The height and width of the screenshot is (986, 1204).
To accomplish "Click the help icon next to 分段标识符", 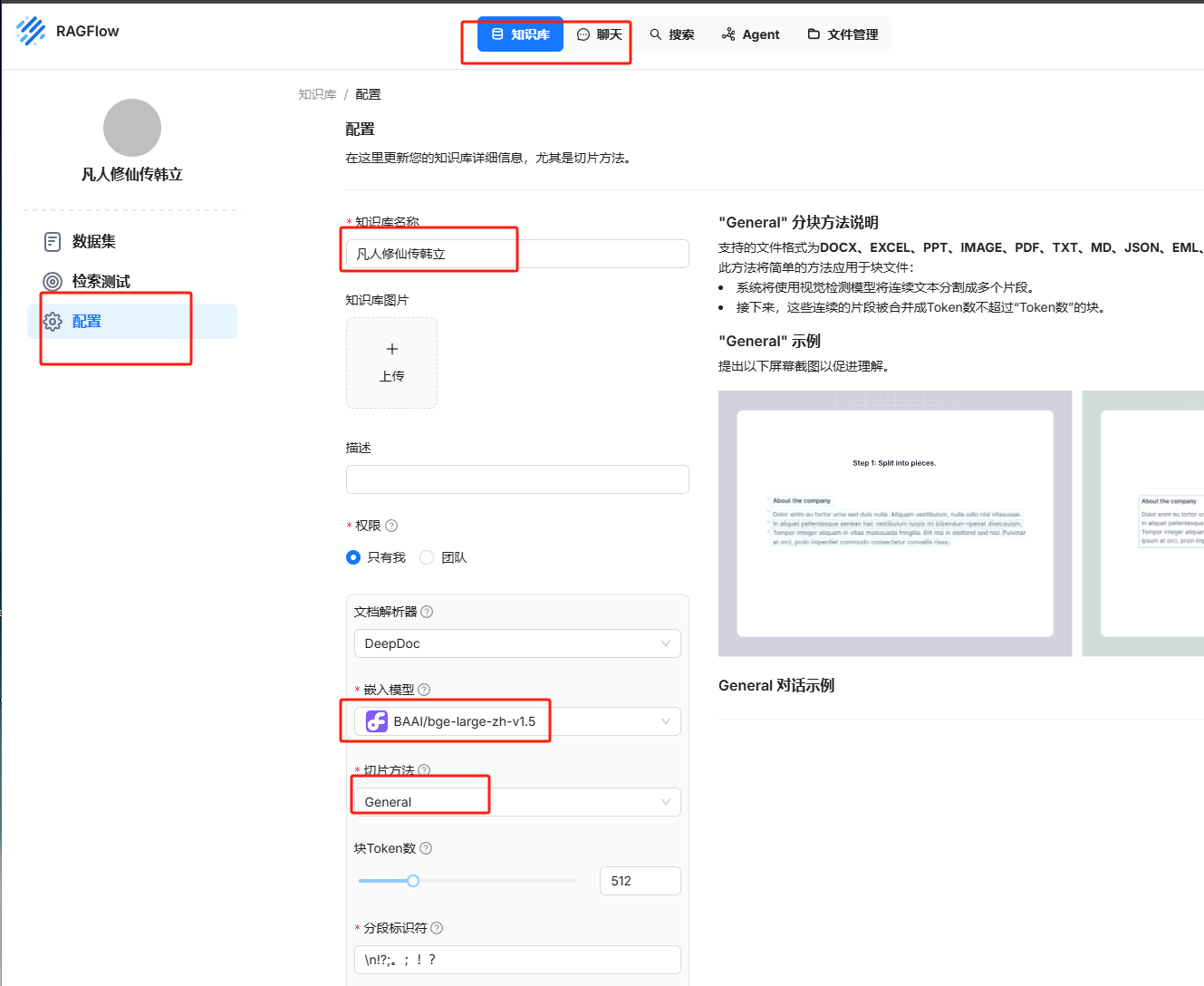I will point(437,928).
